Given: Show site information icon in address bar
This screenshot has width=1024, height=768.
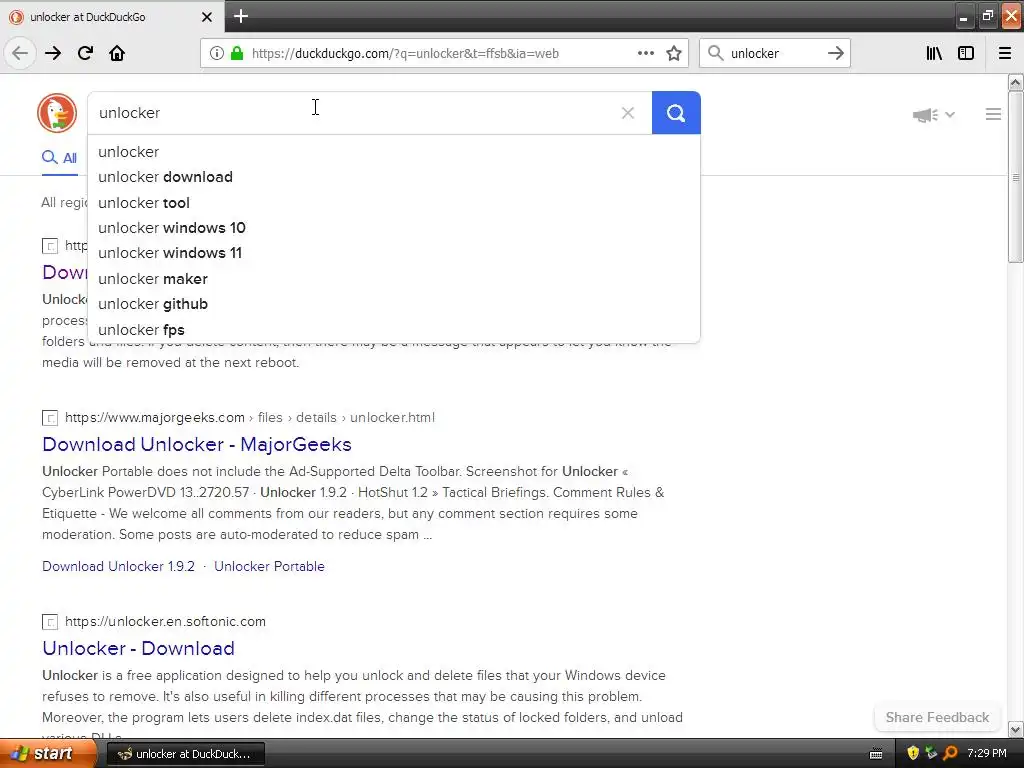Looking at the screenshot, I should click(x=217, y=53).
